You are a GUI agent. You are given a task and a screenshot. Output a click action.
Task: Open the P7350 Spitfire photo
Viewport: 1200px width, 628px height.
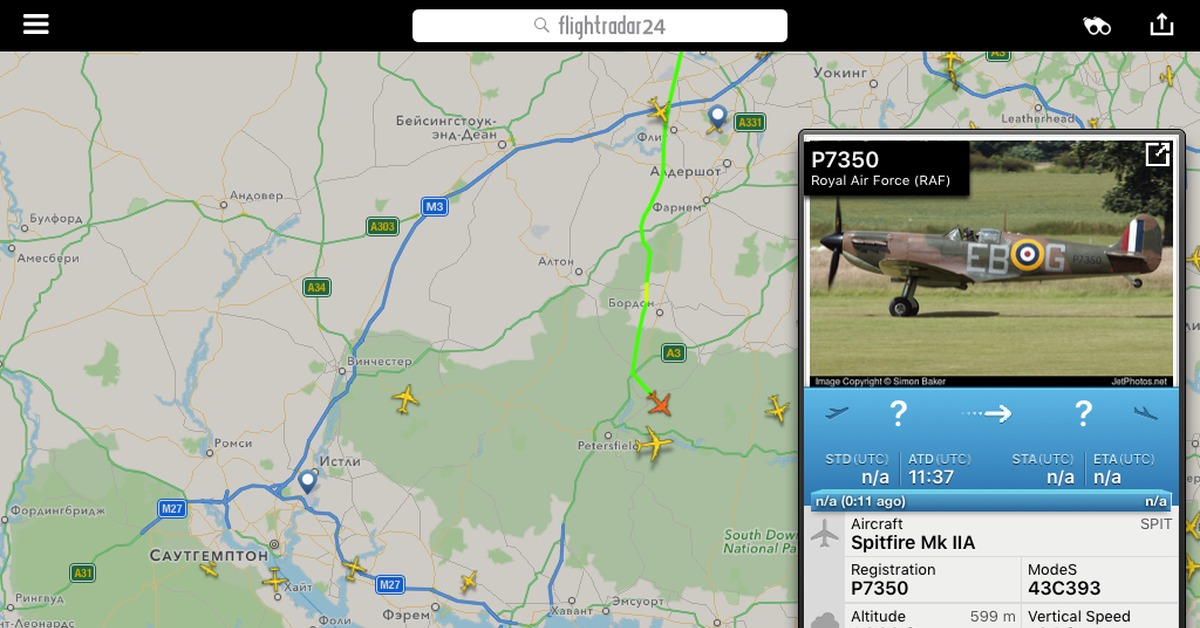click(x=990, y=263)
